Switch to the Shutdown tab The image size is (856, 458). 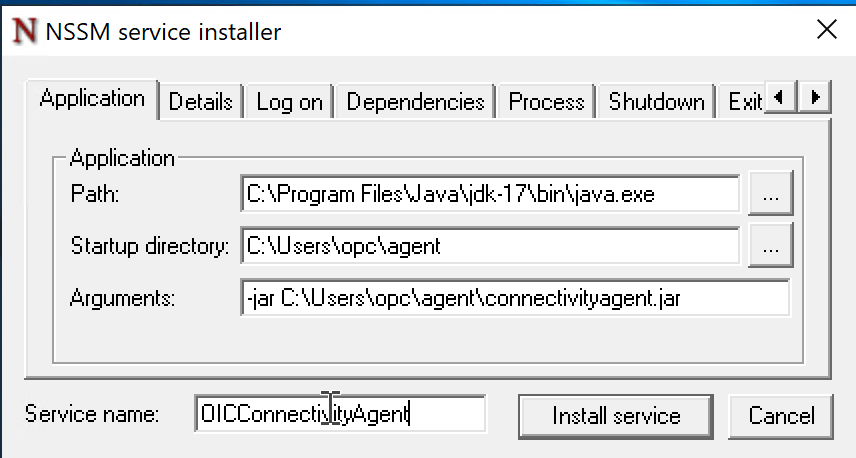[x=656, y=102]
